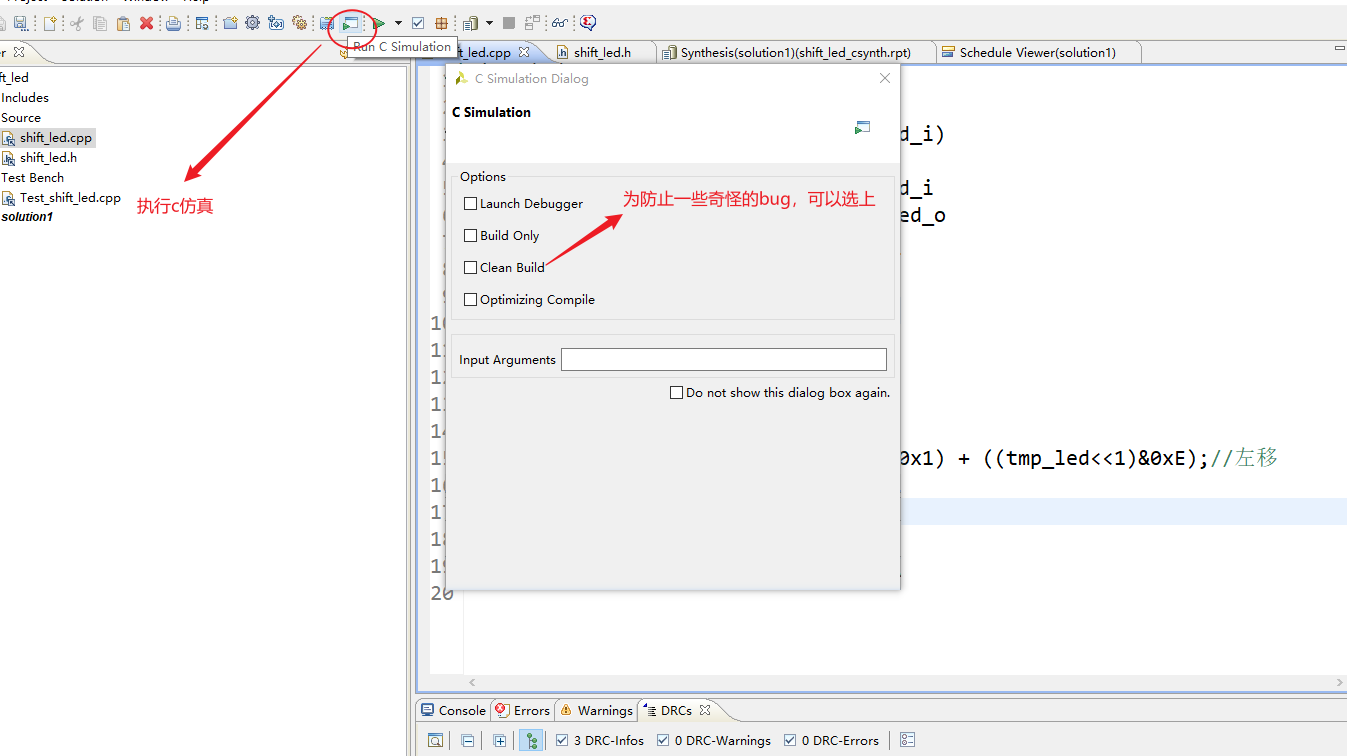The image size is (1347, 756).
Task: Click the red X Delete toolbar icon
Action: pos(147,22)
